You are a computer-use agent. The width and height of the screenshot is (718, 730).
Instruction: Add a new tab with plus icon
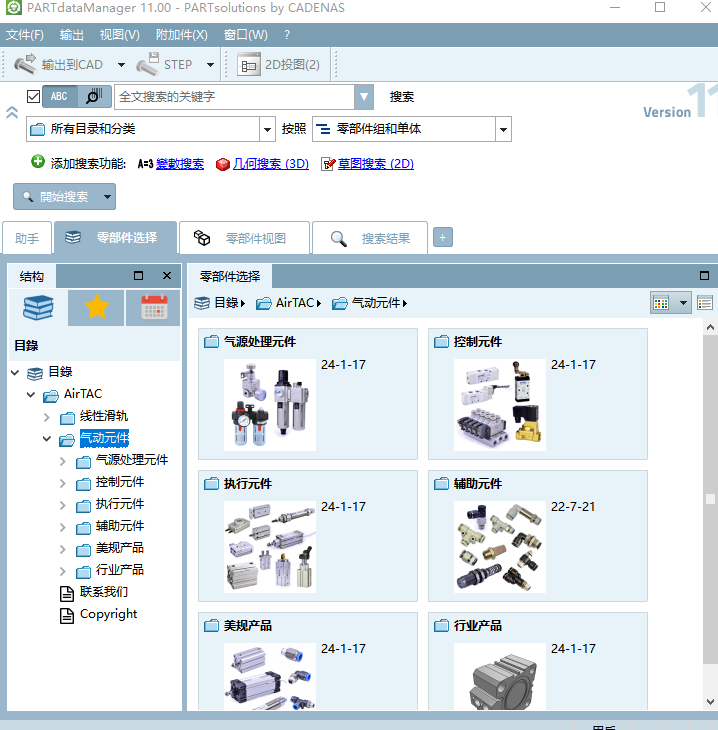(x=442, y=237)
